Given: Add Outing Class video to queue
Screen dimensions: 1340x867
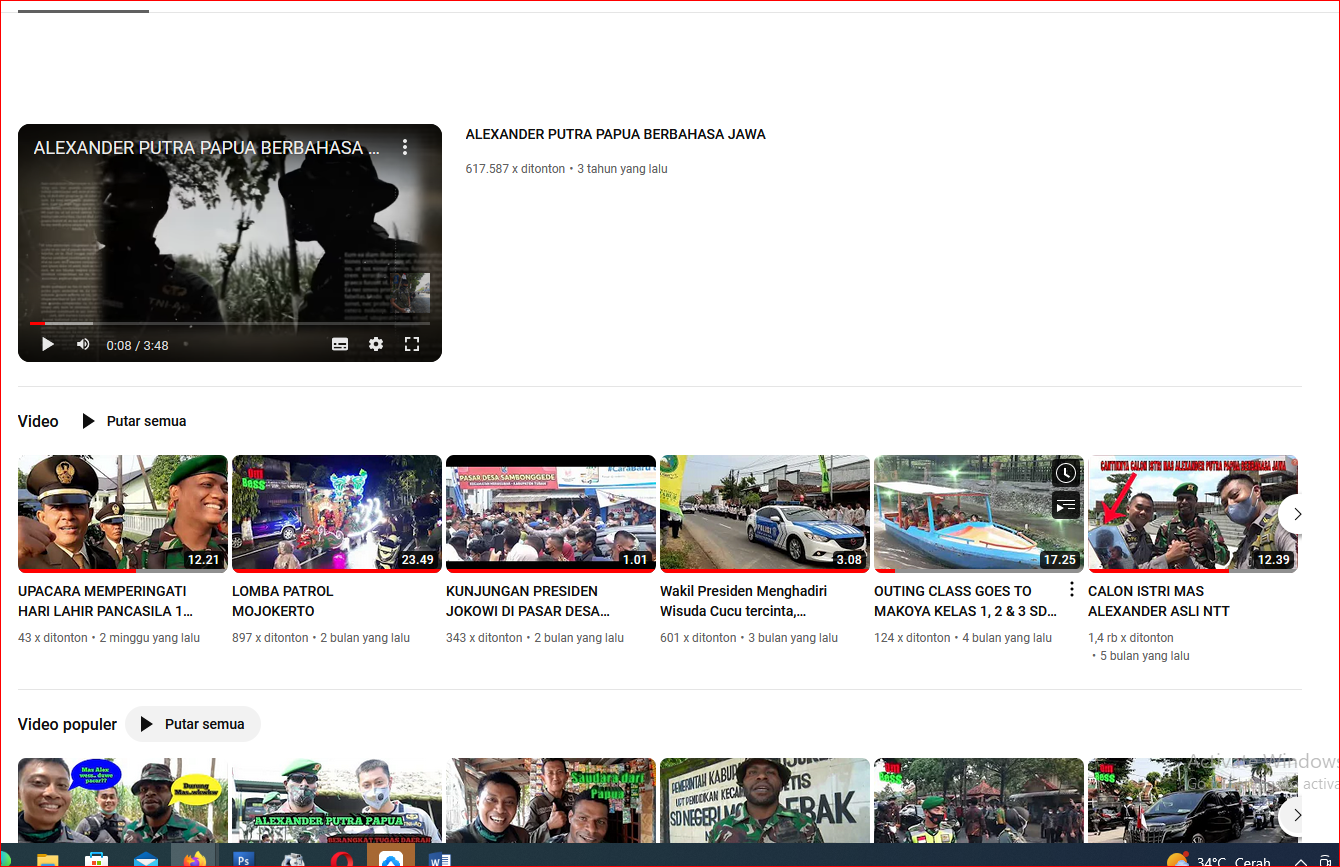Looking at the screenshot, I should 1066,505.
